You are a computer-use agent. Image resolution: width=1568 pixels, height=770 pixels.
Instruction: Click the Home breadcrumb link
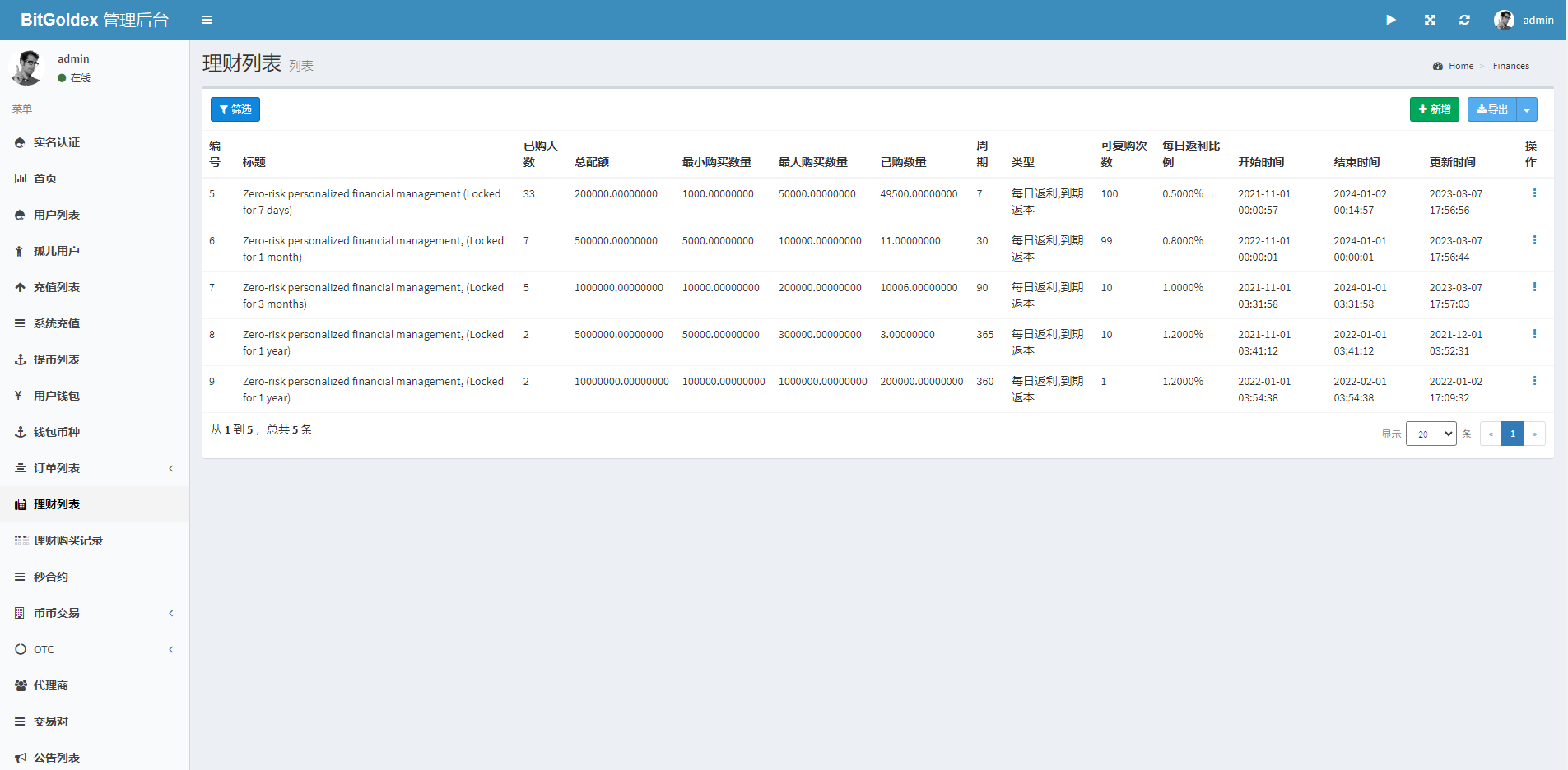pos(1460,66)
